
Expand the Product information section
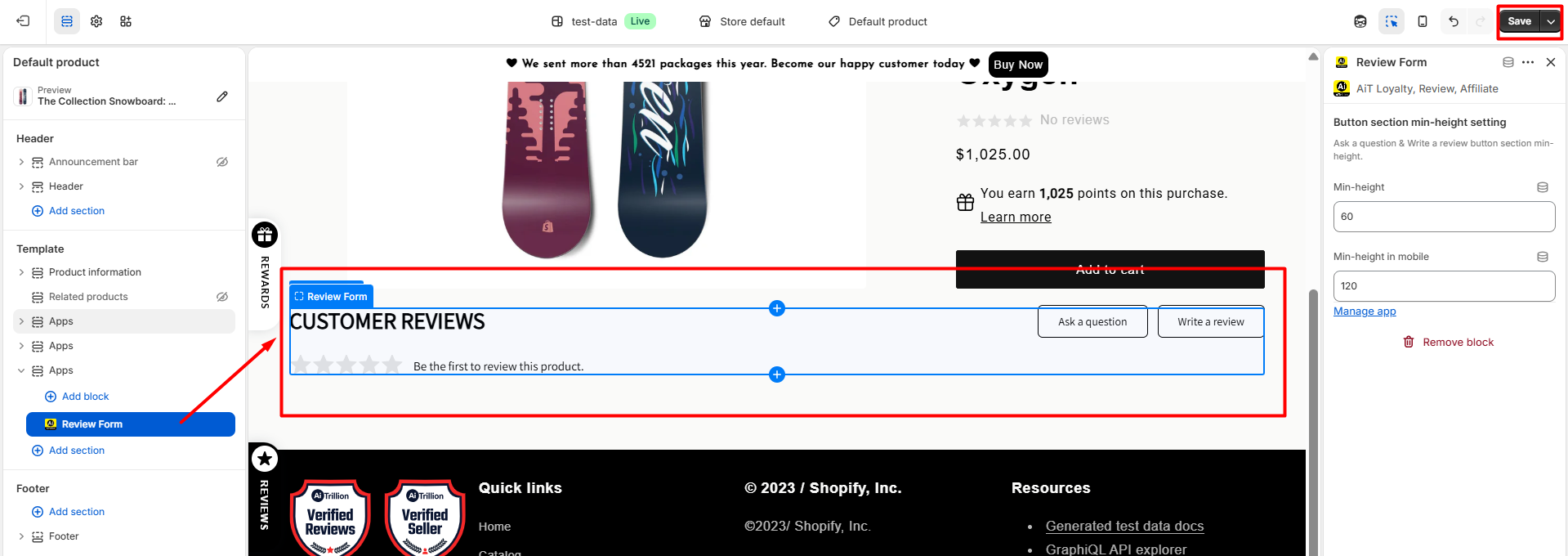tap(21, 272)
